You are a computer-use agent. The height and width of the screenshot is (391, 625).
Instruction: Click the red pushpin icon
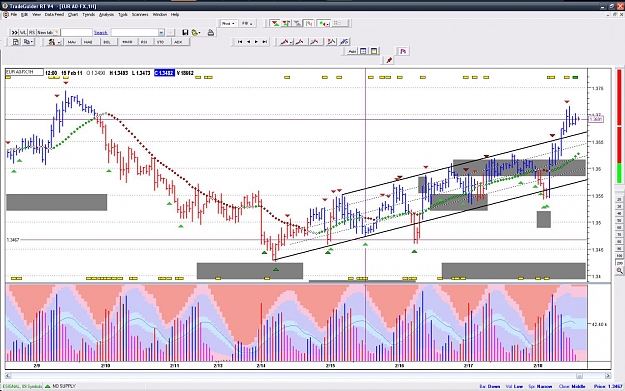[x=389, y=61]
